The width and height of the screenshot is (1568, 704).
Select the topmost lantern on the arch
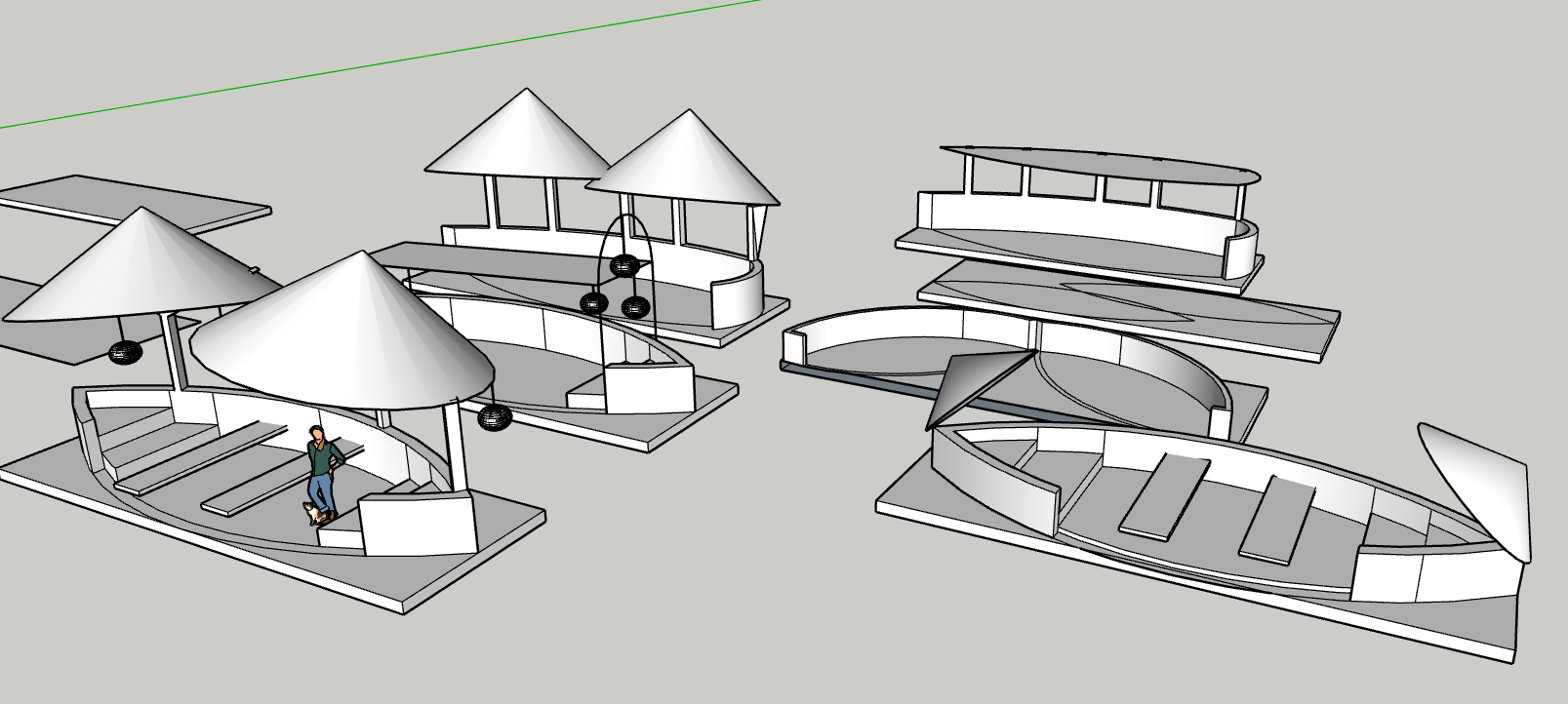click(623, 265)
